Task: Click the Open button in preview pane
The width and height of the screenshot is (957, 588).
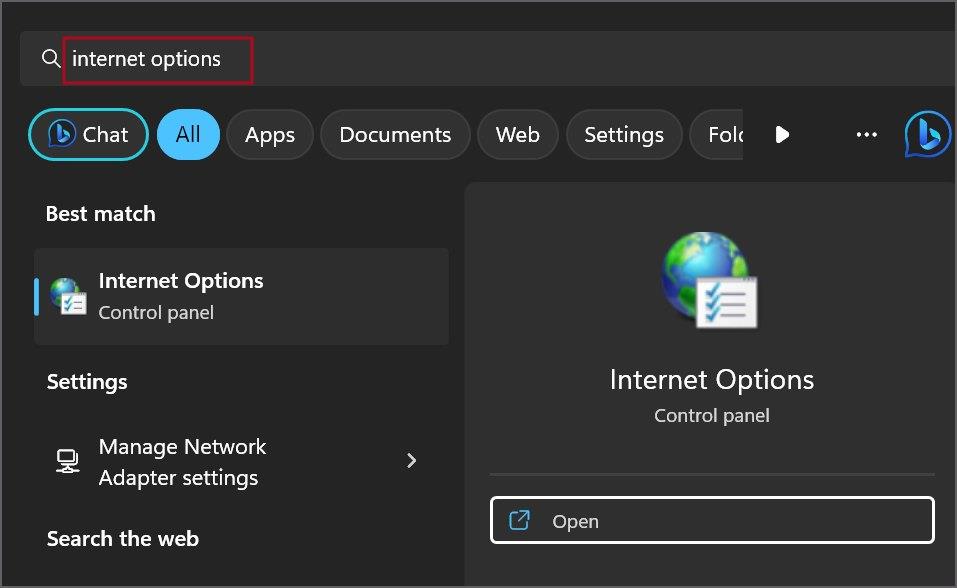Action: pos(712,520)
